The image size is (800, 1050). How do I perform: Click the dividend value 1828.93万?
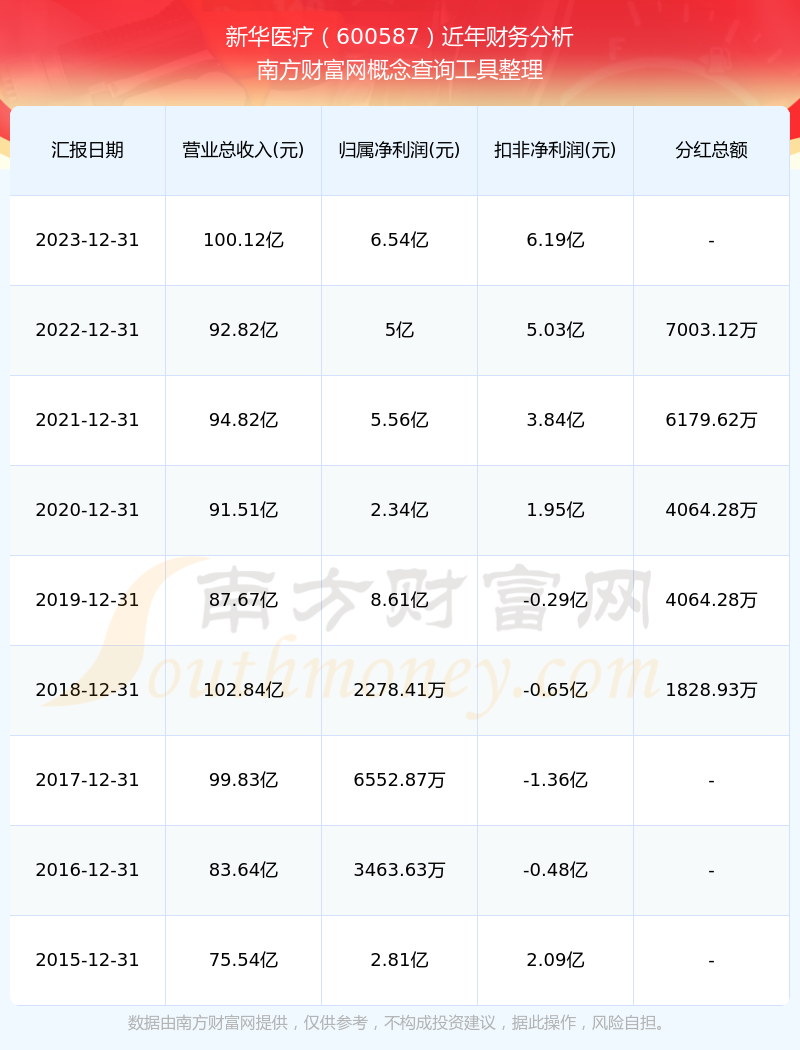pyautogui.click(x=712, y=690)
